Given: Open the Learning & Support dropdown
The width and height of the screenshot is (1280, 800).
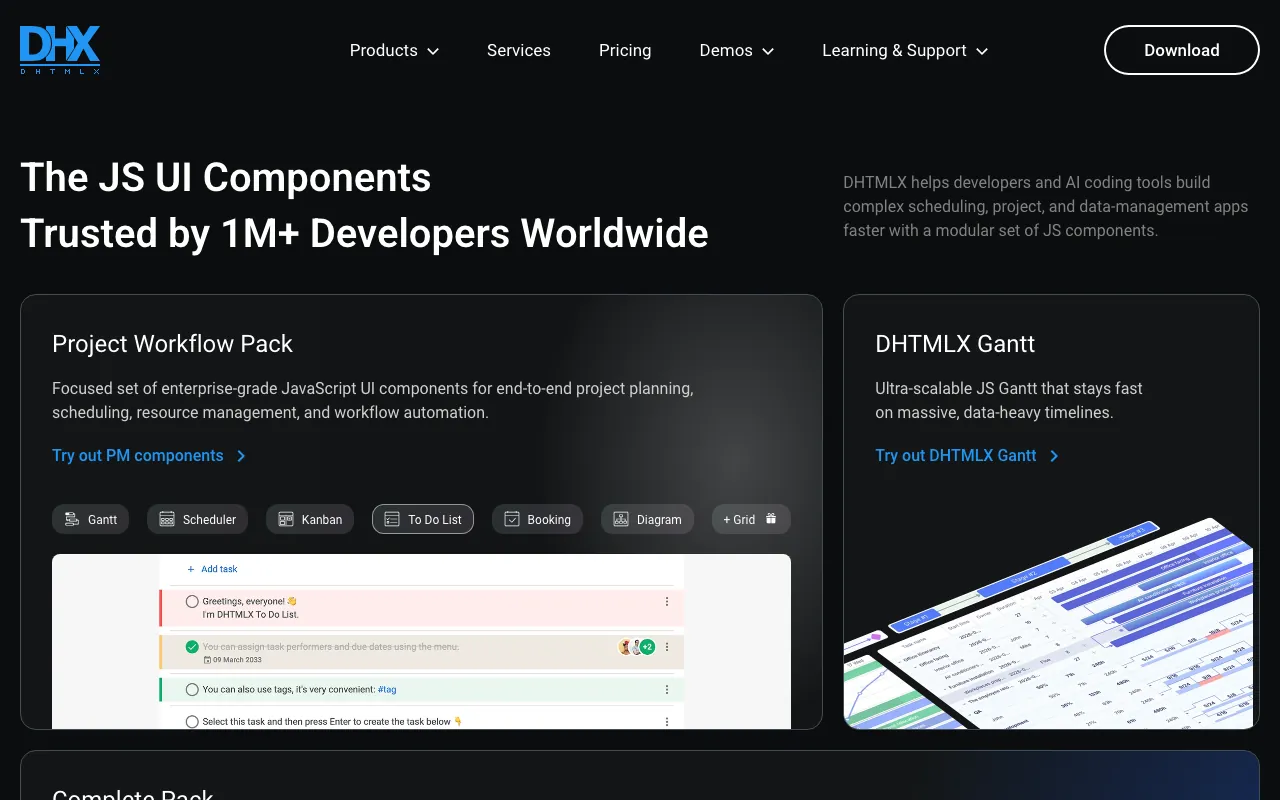Looking at the screenshot, I should 905,50.
